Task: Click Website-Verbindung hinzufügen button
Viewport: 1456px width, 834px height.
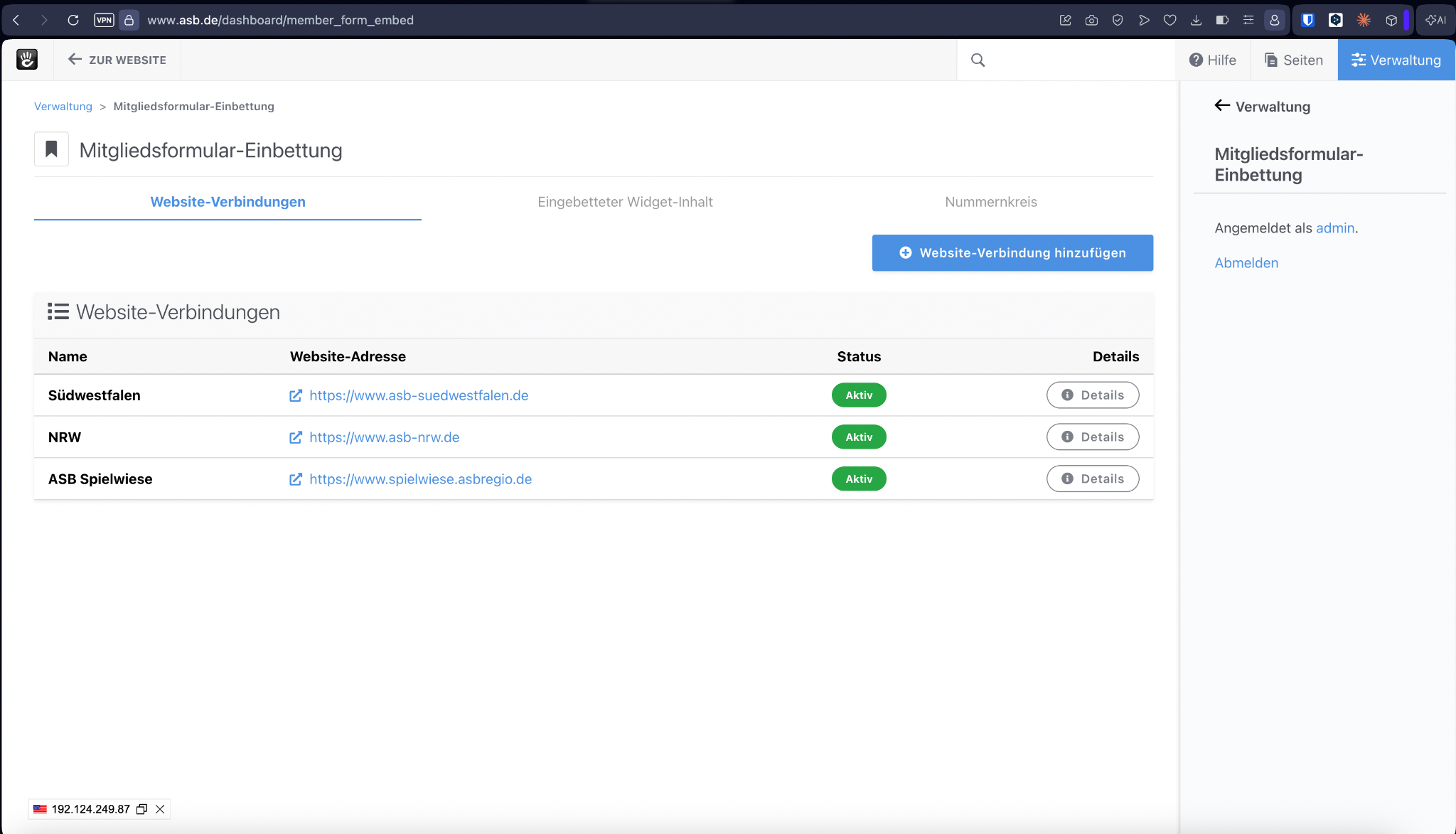Action: tap(1012, 253)
